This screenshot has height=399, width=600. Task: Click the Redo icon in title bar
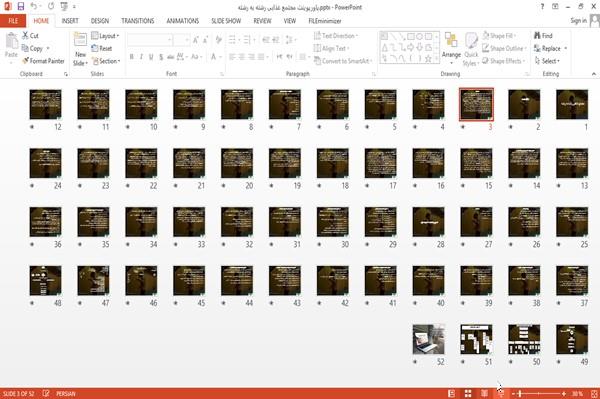51,7
